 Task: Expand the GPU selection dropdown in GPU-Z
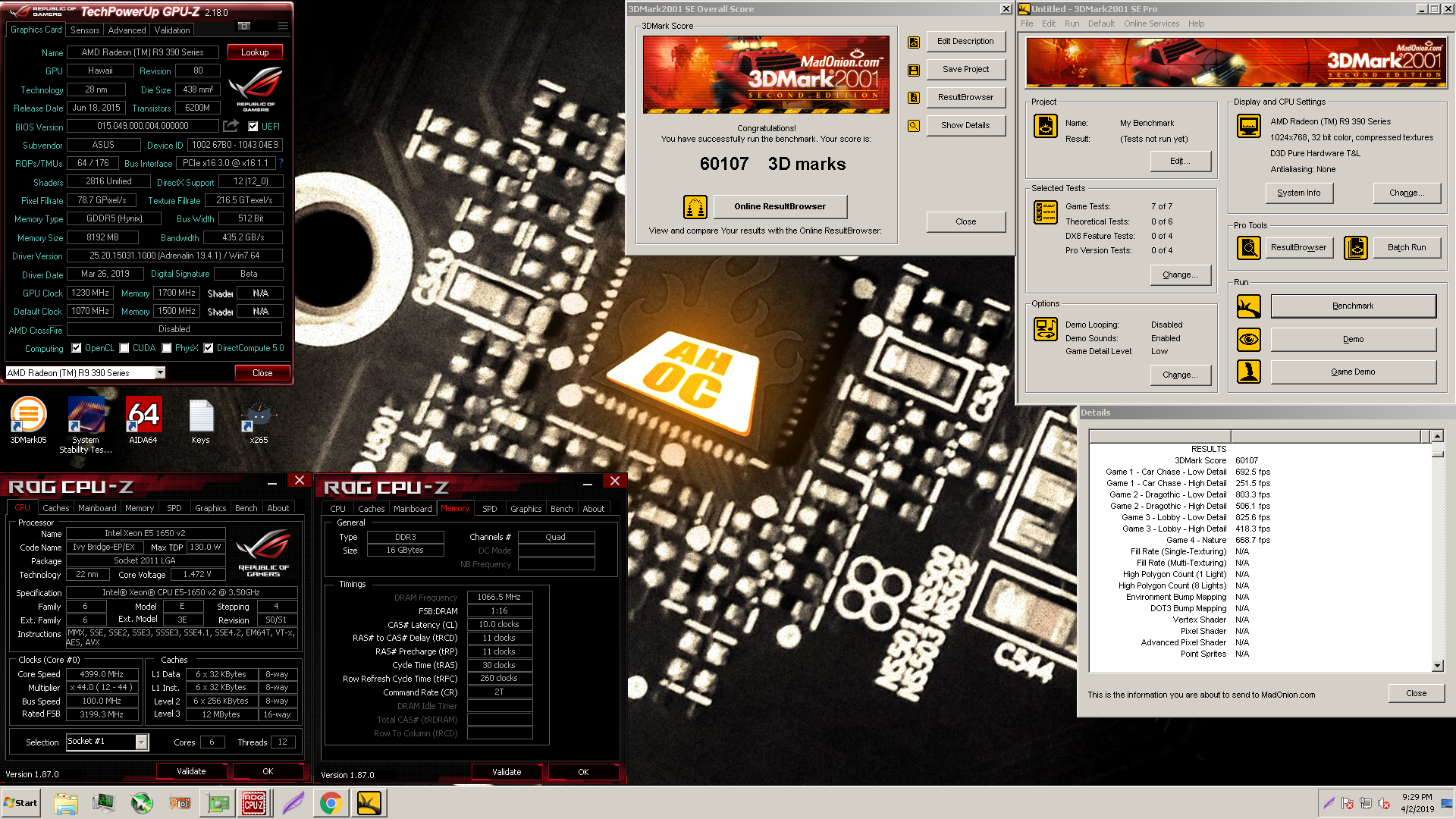pyautogui.click(x=160, y=372)
